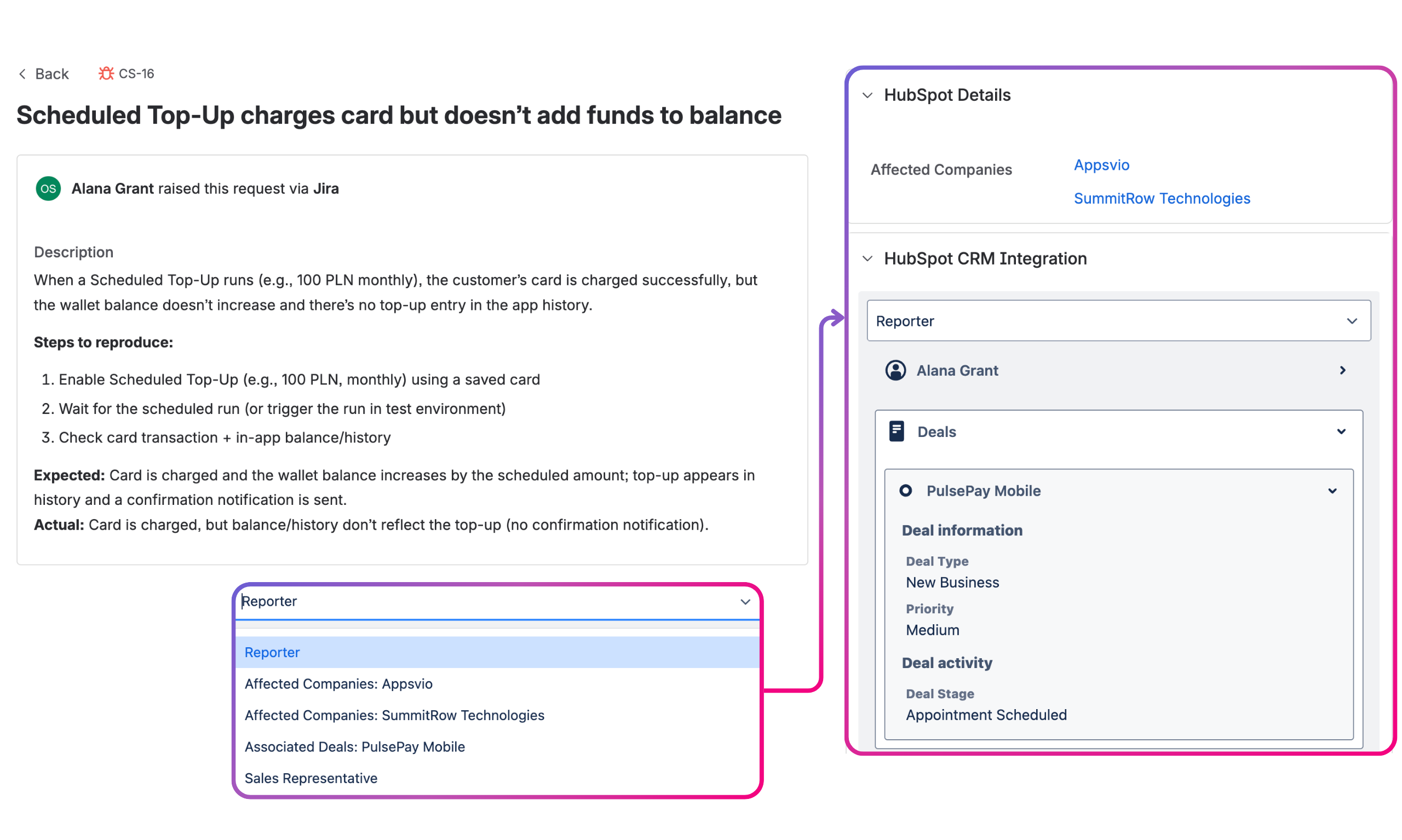This screenshot has height=840, width=1402.
Task: Collapse the HubSpot Details section
Action: coord(867,95)
